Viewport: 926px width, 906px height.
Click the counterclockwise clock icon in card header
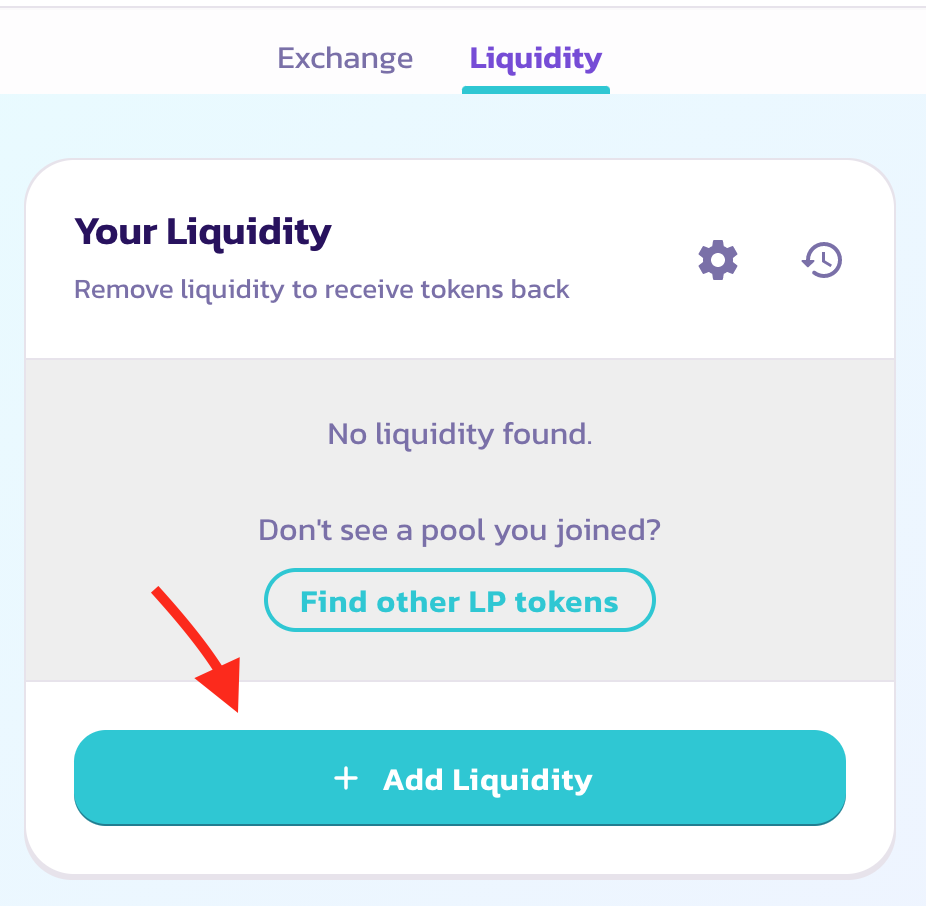coord(822,261)
